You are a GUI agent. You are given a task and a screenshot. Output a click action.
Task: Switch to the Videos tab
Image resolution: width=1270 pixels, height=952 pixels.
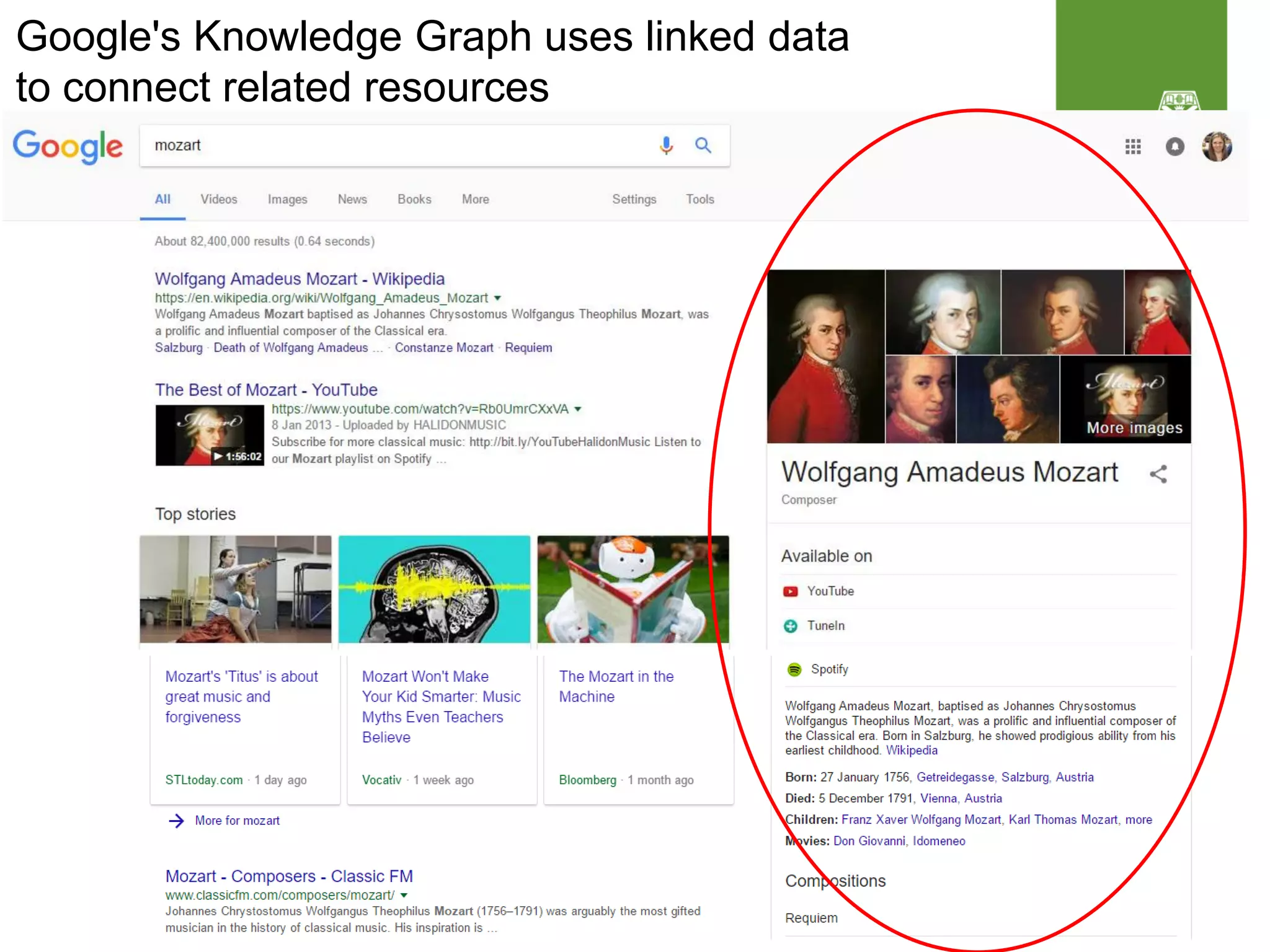tap(219, 200)
